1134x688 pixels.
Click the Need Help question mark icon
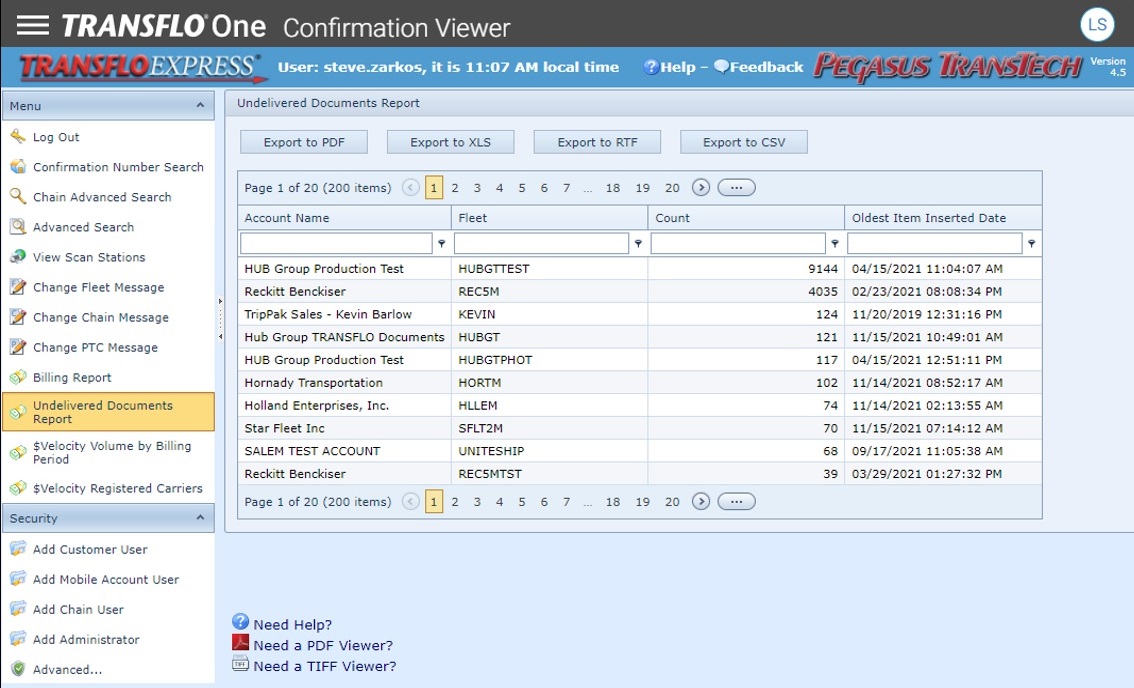(241, 621)
